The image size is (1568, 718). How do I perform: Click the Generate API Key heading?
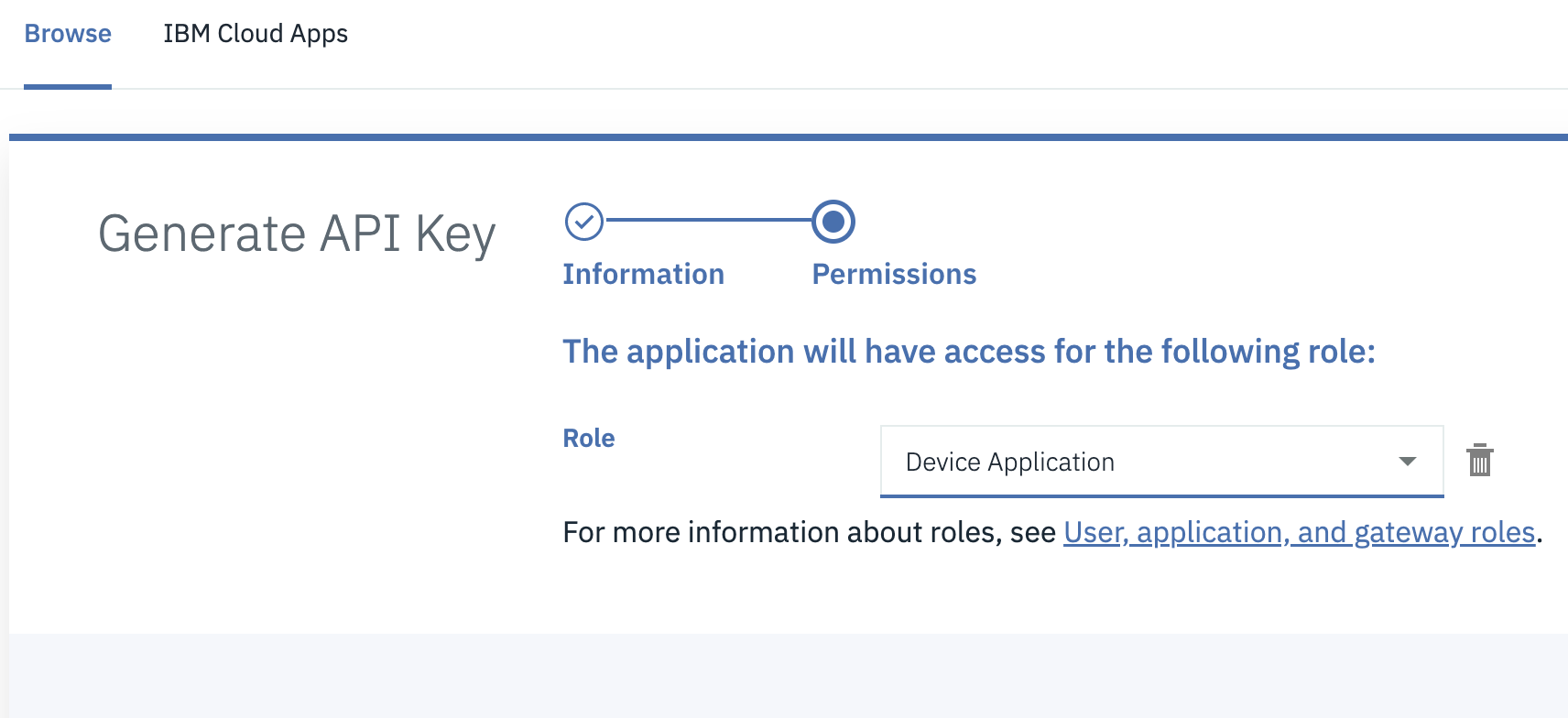(297, 234)
